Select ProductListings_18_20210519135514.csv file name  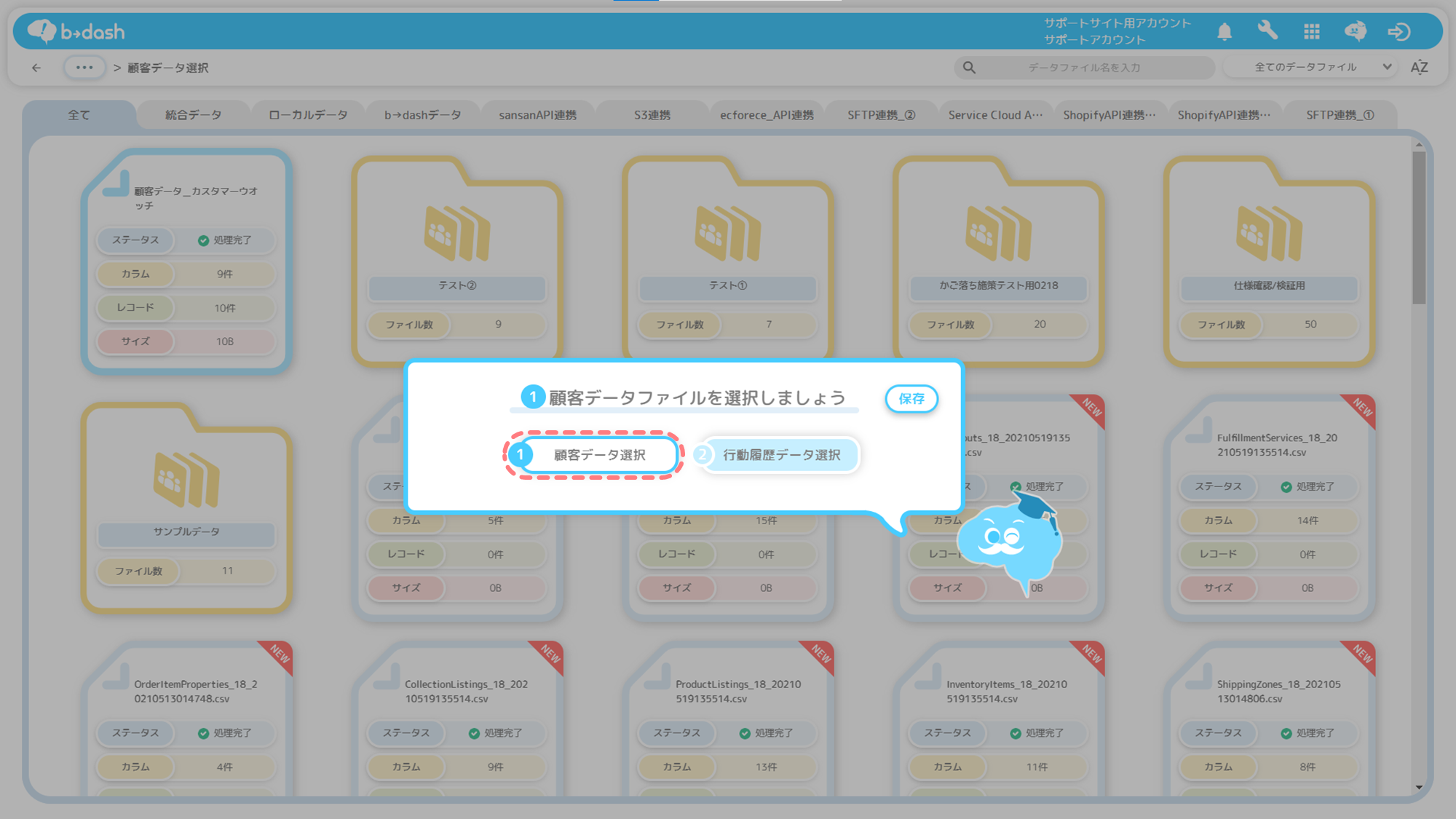[x=738, y=692]
